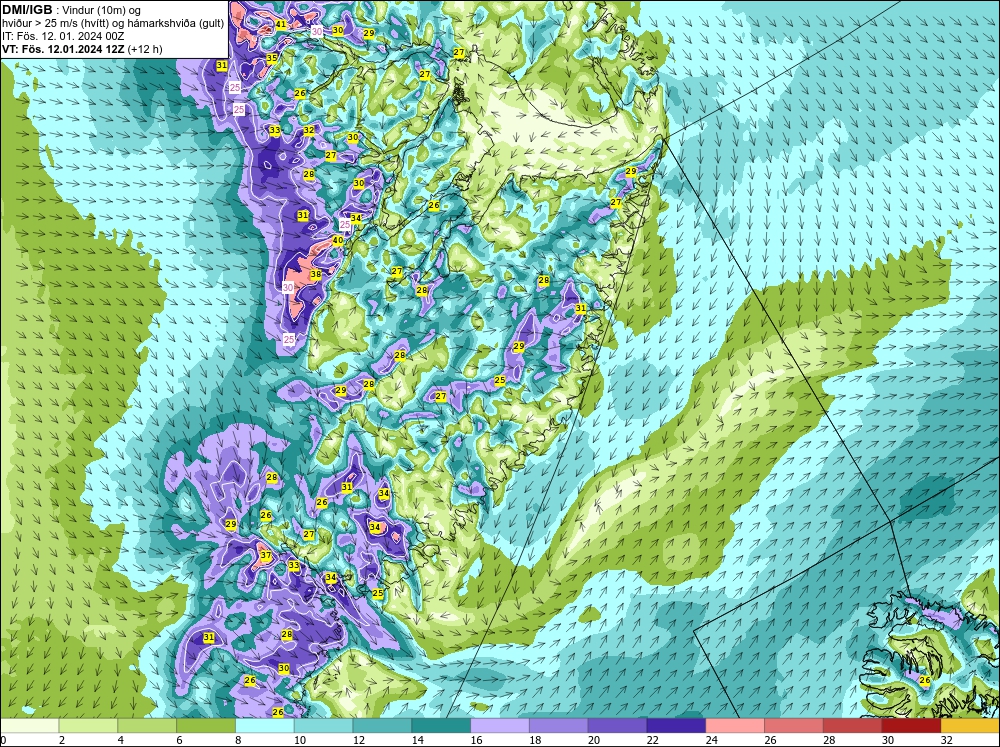1000x747 pixels.
Task: Select the 18–20 m/s violet legend swatch
Action: pyautogui.click(x=559, y=726)
